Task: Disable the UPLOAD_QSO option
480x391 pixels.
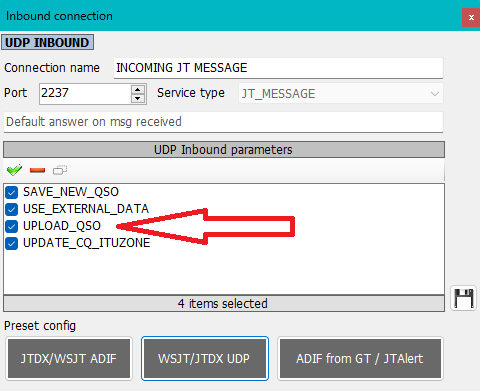Action: click(12, 226)
